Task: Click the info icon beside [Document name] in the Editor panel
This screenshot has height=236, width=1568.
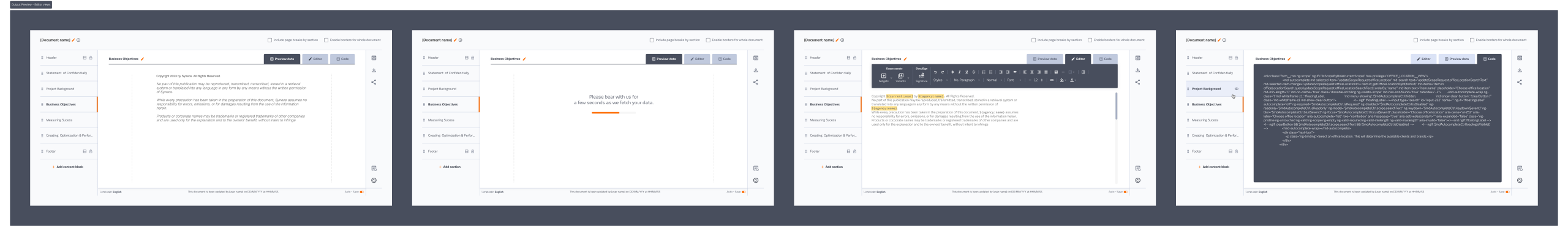Action: [x=842, y=40]
